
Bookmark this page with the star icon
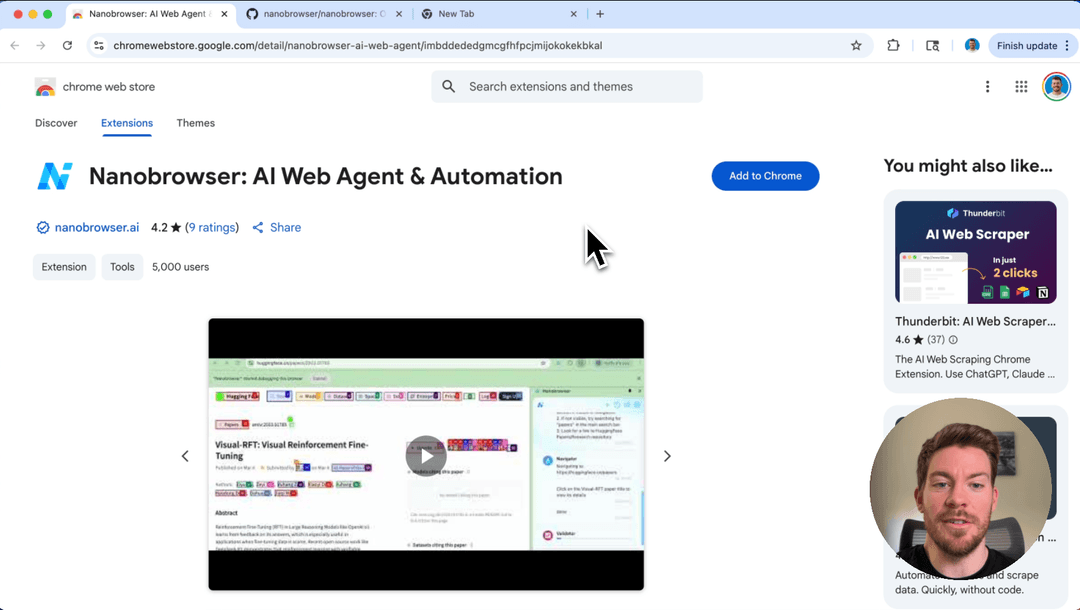856,45
